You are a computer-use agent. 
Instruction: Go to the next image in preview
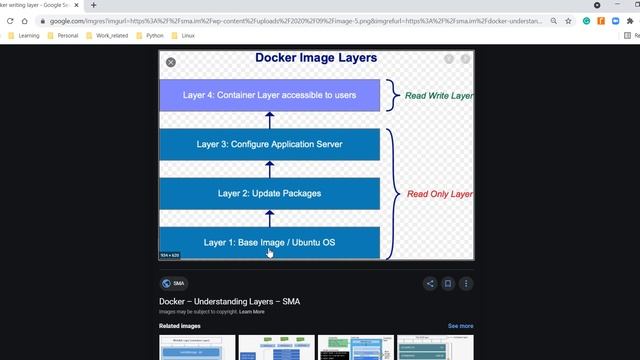465,59
